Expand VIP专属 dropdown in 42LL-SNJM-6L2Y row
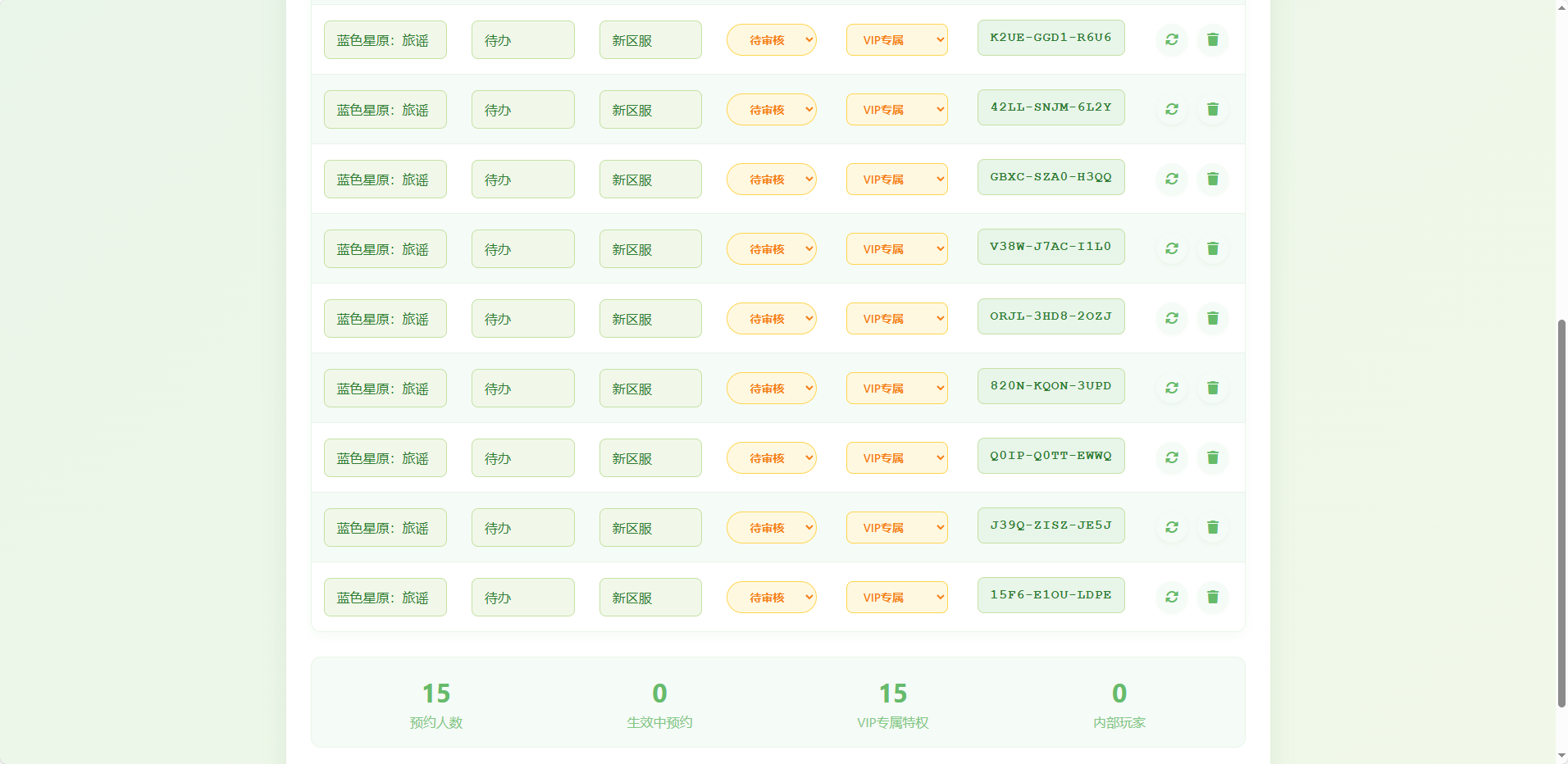 click(896, 110)
